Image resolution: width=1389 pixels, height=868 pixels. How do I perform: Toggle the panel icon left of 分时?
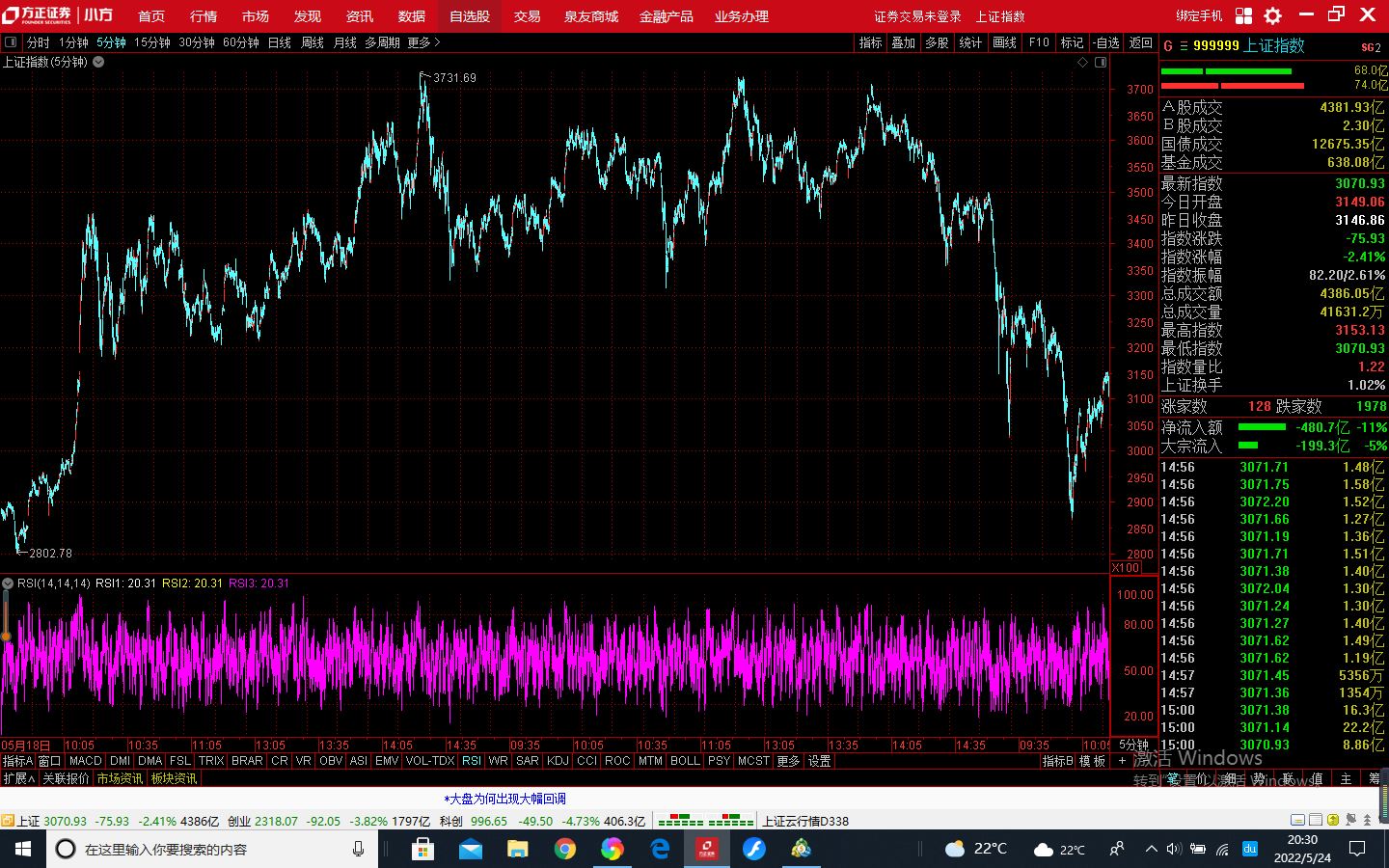click(x=11, y=42)
